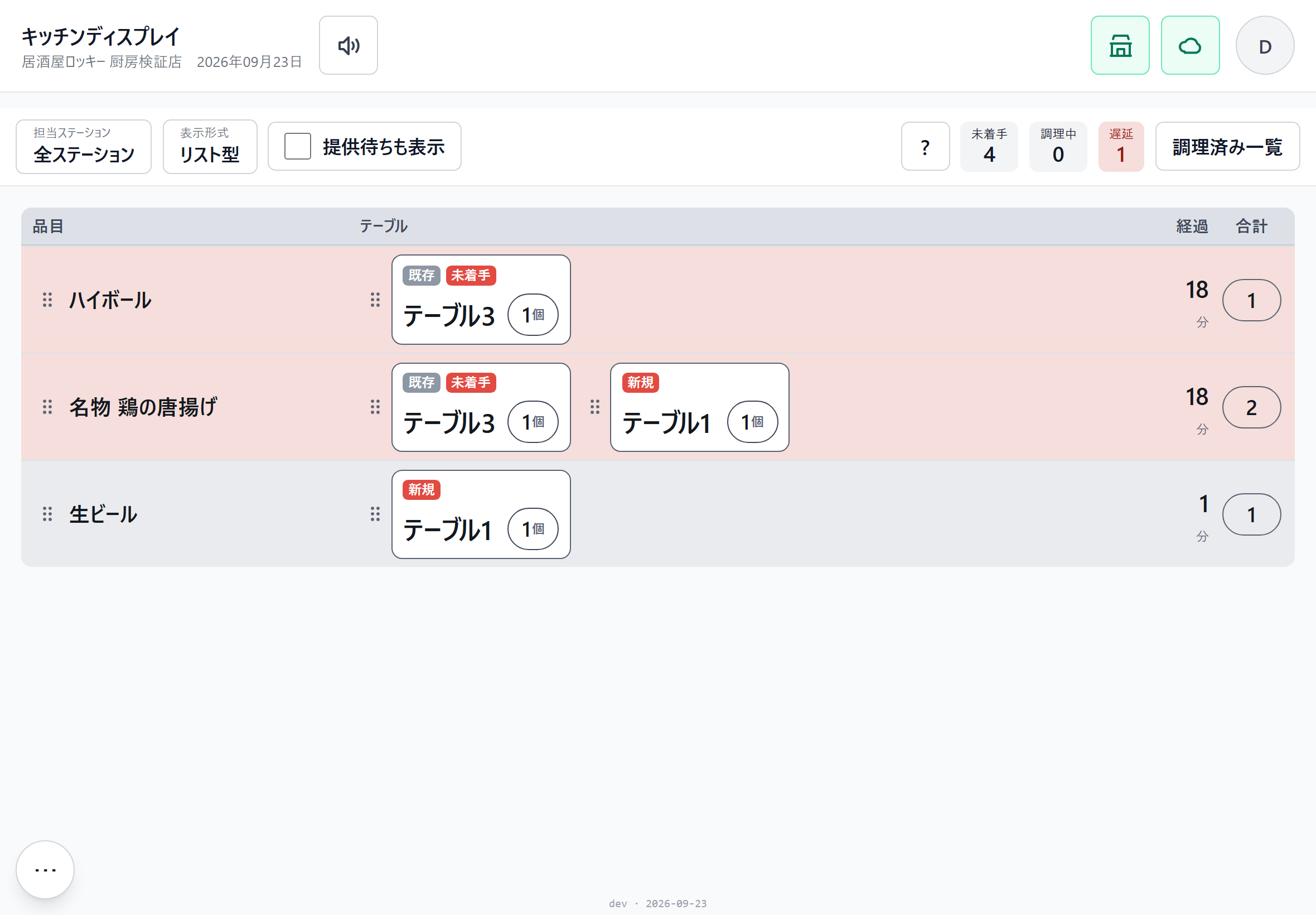Screen dimensions: 1316x915
Task: Enable the 提供待ちも表示 checkbox
Action: coord(298,146)
